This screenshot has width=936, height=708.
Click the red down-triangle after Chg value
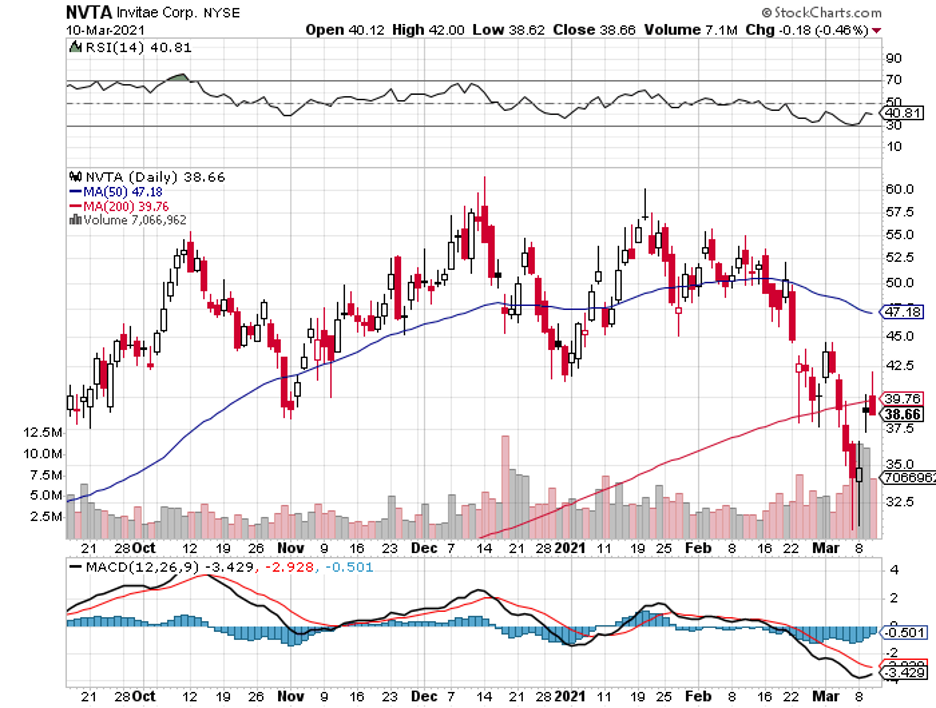coord(877,30)
